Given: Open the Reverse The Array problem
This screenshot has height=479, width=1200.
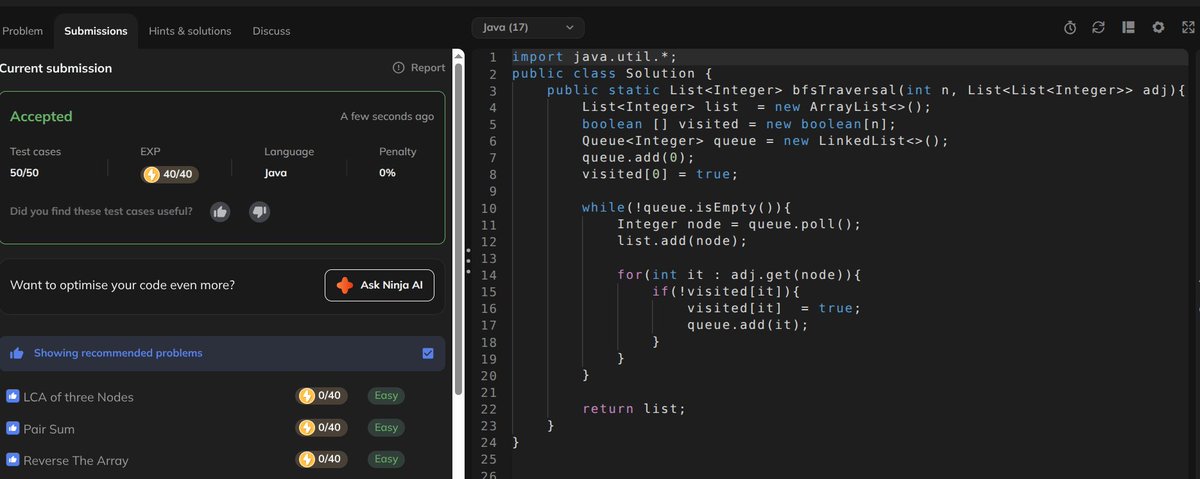Looking at the screenshot, I should 76,461.
